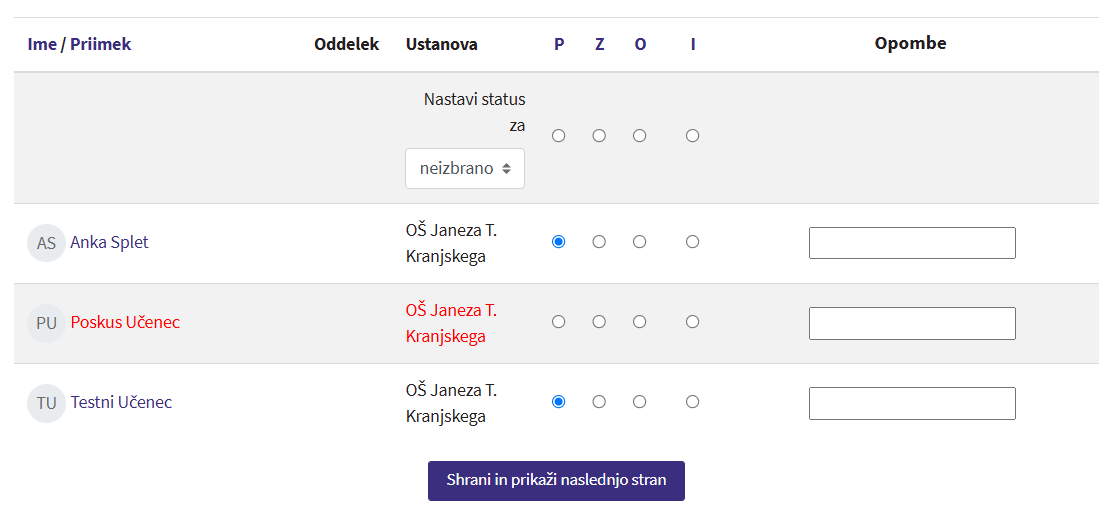Select O status for Poskus Učenec

pos(640,322)
